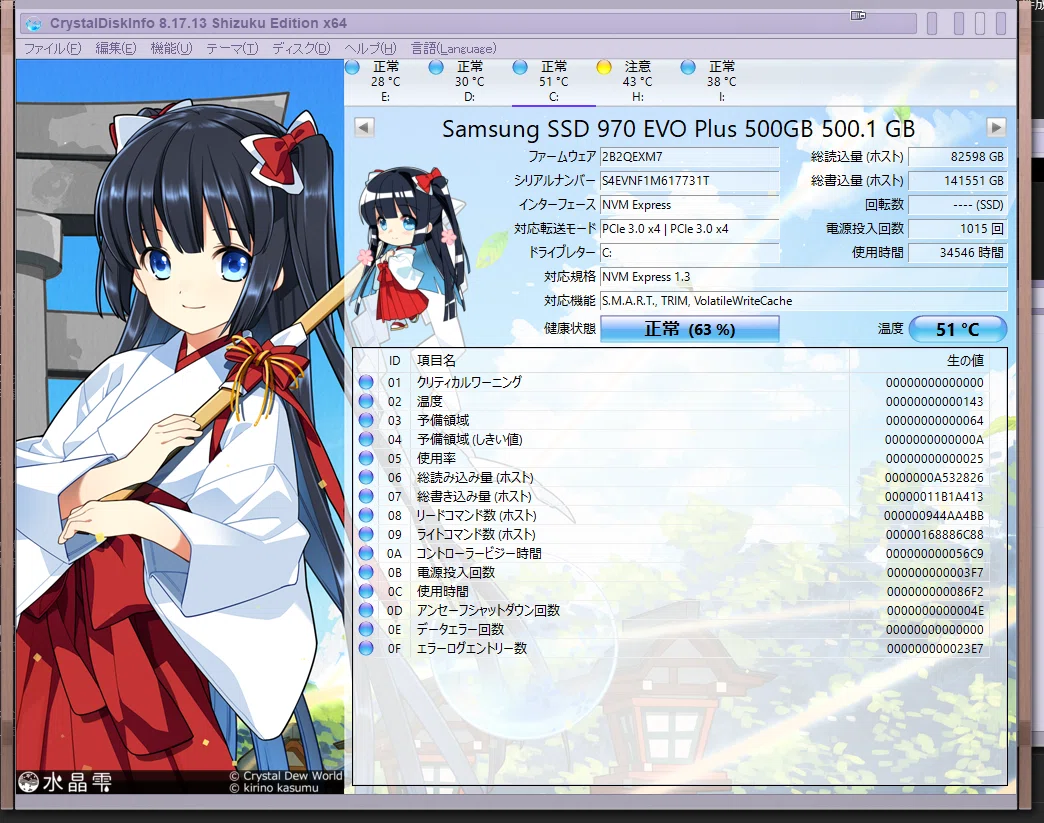Open the 言語(Language) menu

pyautogui.click(x=453, y=49)
